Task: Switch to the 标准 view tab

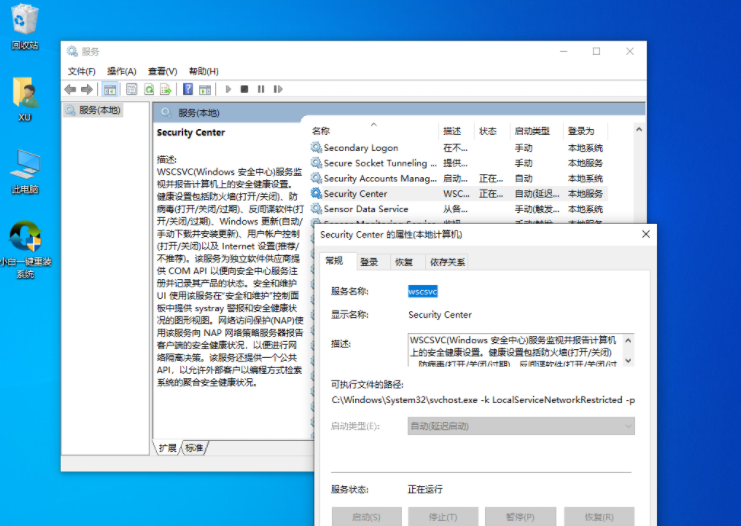Action: (194, 448)
